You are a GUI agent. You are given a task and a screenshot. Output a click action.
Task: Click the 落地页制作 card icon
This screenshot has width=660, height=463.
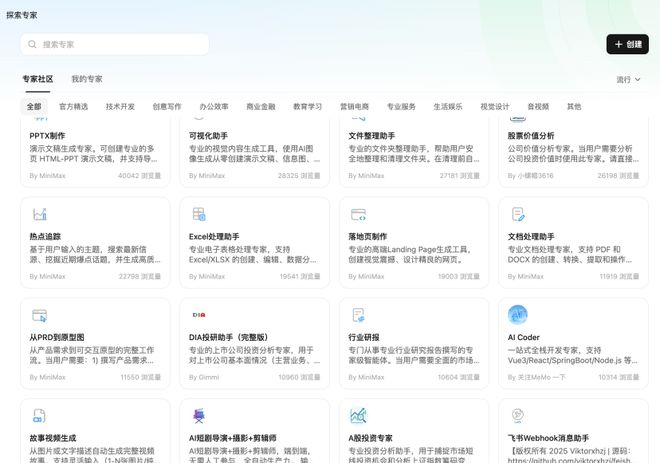coord(358,214)
